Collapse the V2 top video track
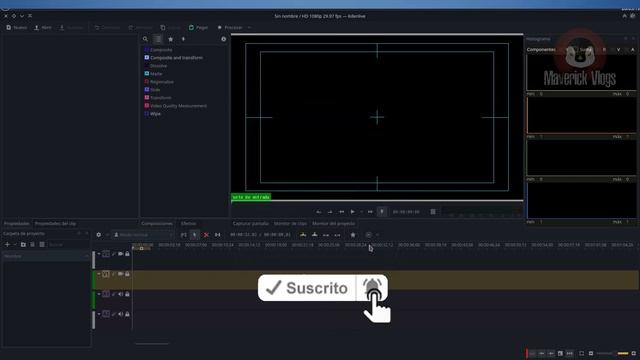 tap(99, 254)
